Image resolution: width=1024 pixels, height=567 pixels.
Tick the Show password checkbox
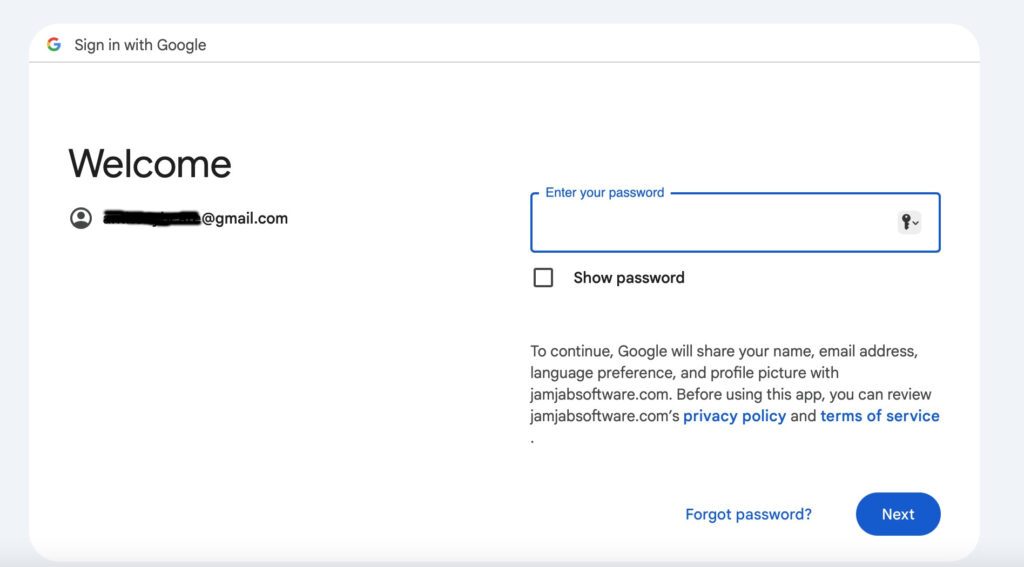[x=543, y=278]
